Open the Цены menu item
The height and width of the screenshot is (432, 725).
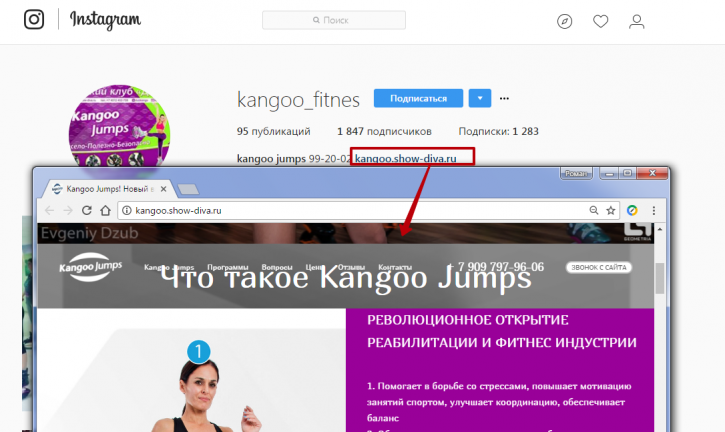314,267
